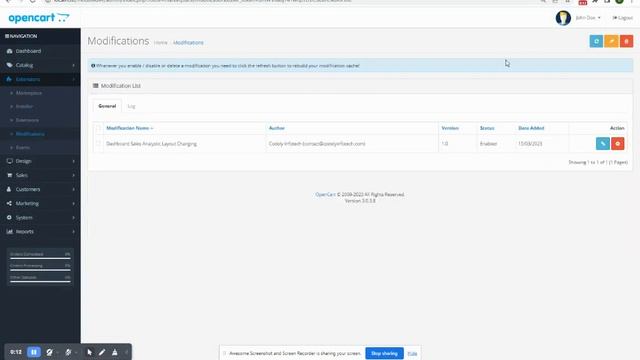The height and width of the screenshot is (360, 640).
Task: Toggle the recorder webcam icon
Action: tap(49, 352)
